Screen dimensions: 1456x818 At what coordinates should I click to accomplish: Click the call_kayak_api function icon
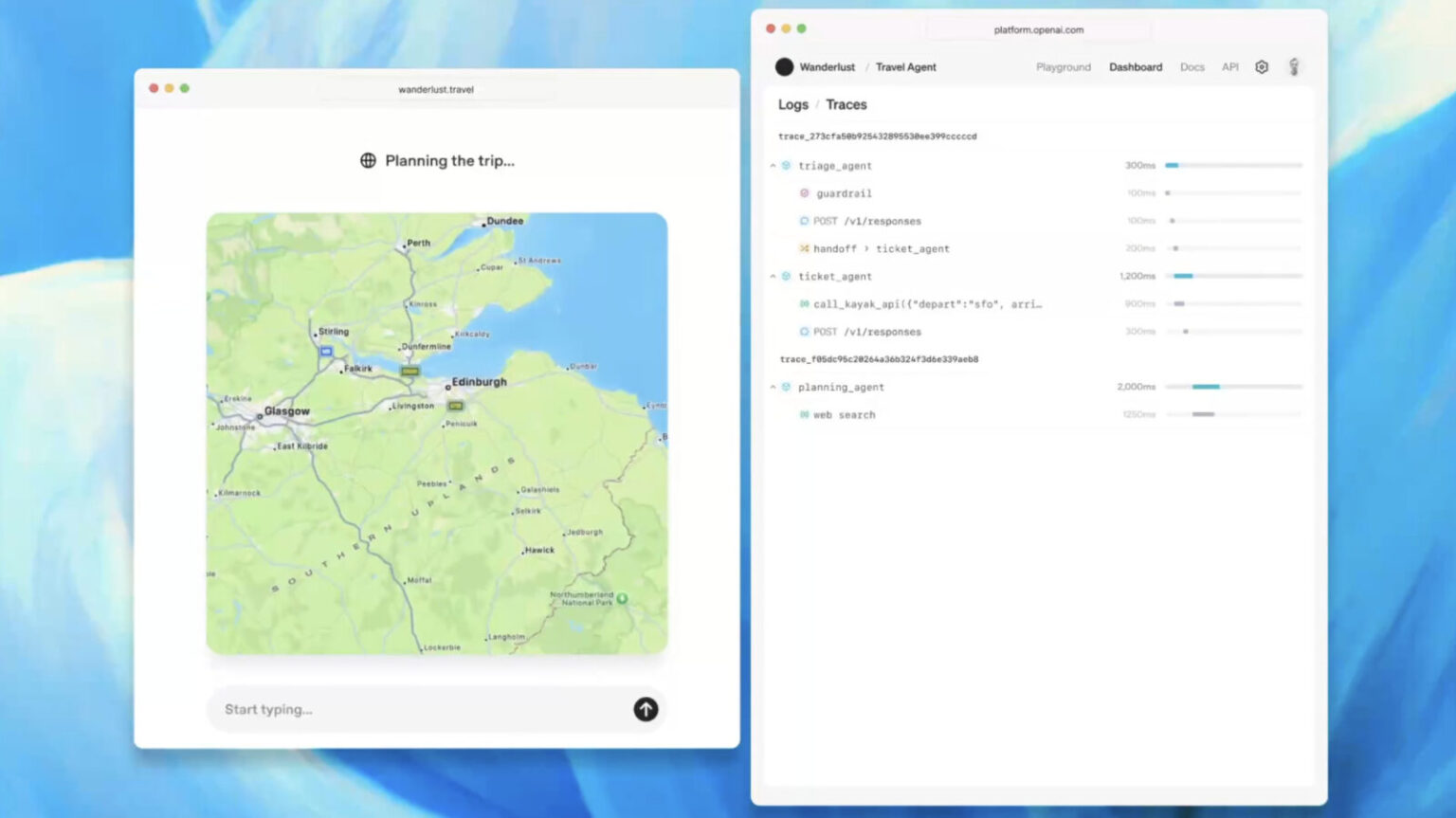[804, 304]
